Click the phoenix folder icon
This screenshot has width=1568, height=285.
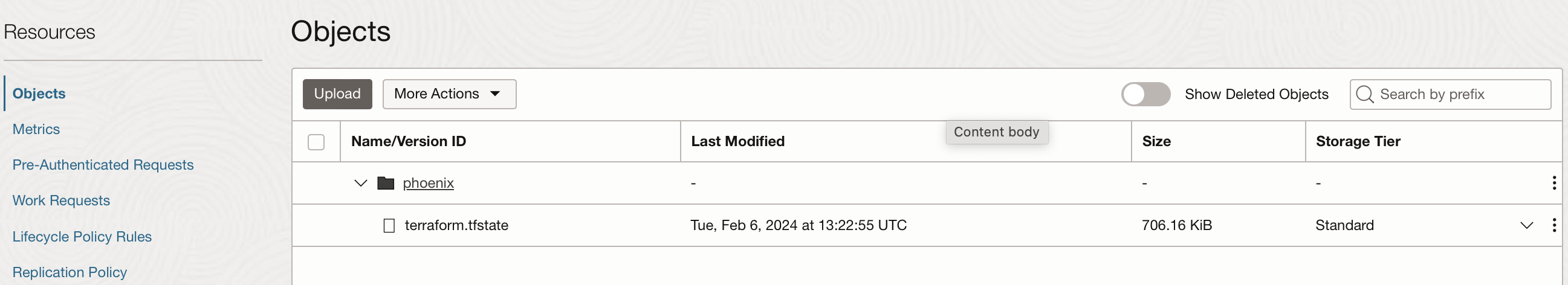(x=385, y=183)
